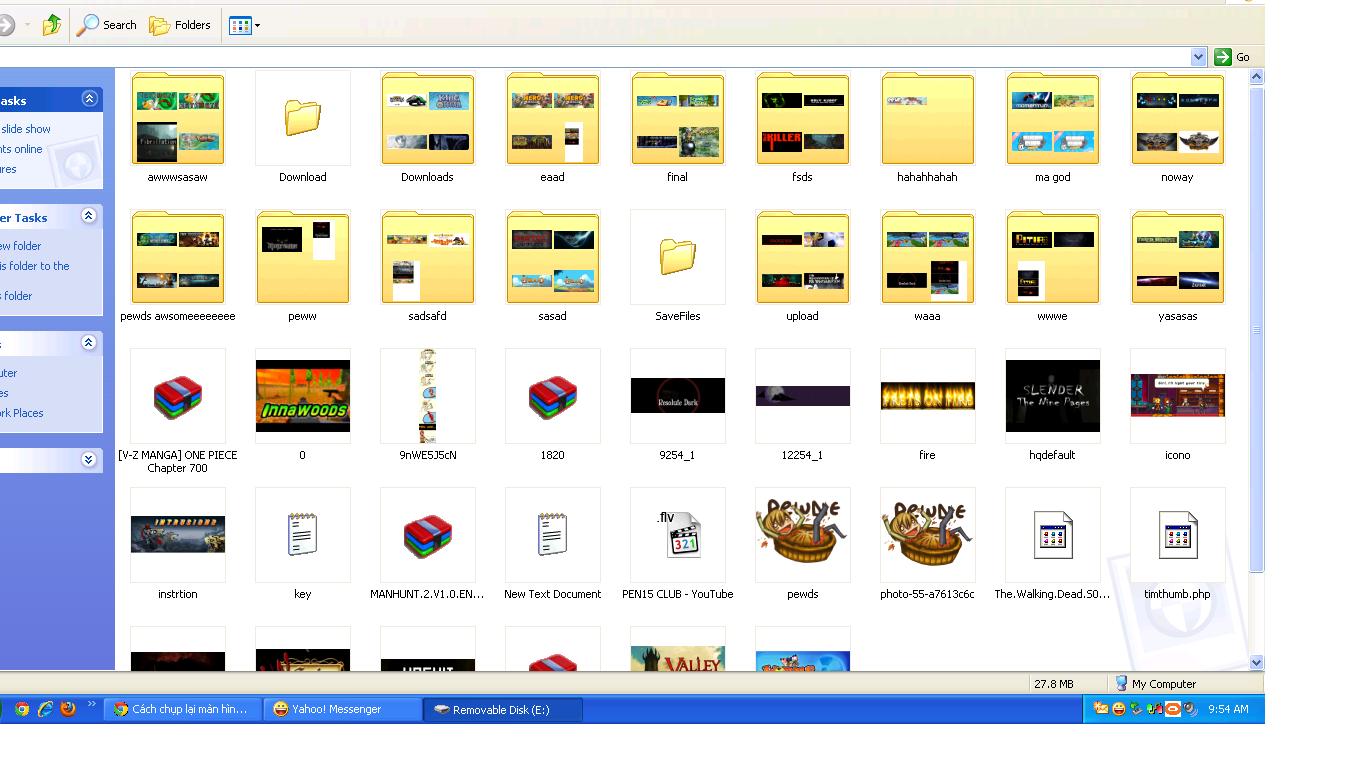Launch Firefox from quick launch
Image resolution: width=1360 pixels, height=768 pixels.
68,709
